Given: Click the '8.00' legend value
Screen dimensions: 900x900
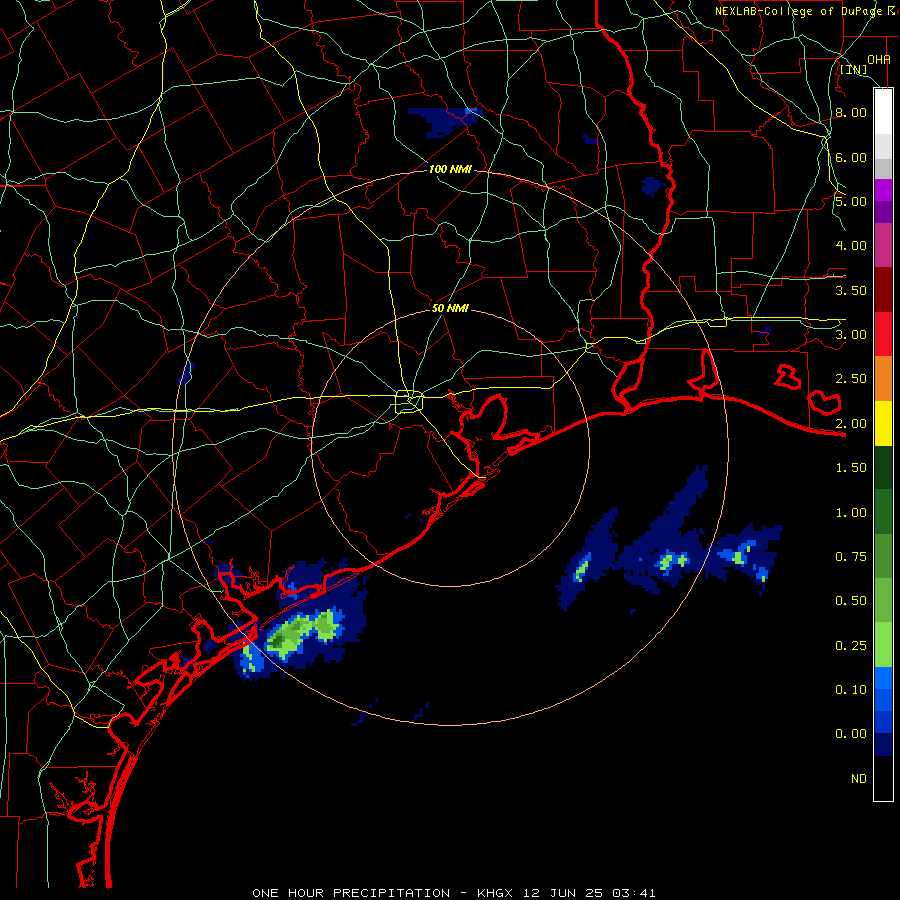Looking at the screenshot, I should click(851, 112).
